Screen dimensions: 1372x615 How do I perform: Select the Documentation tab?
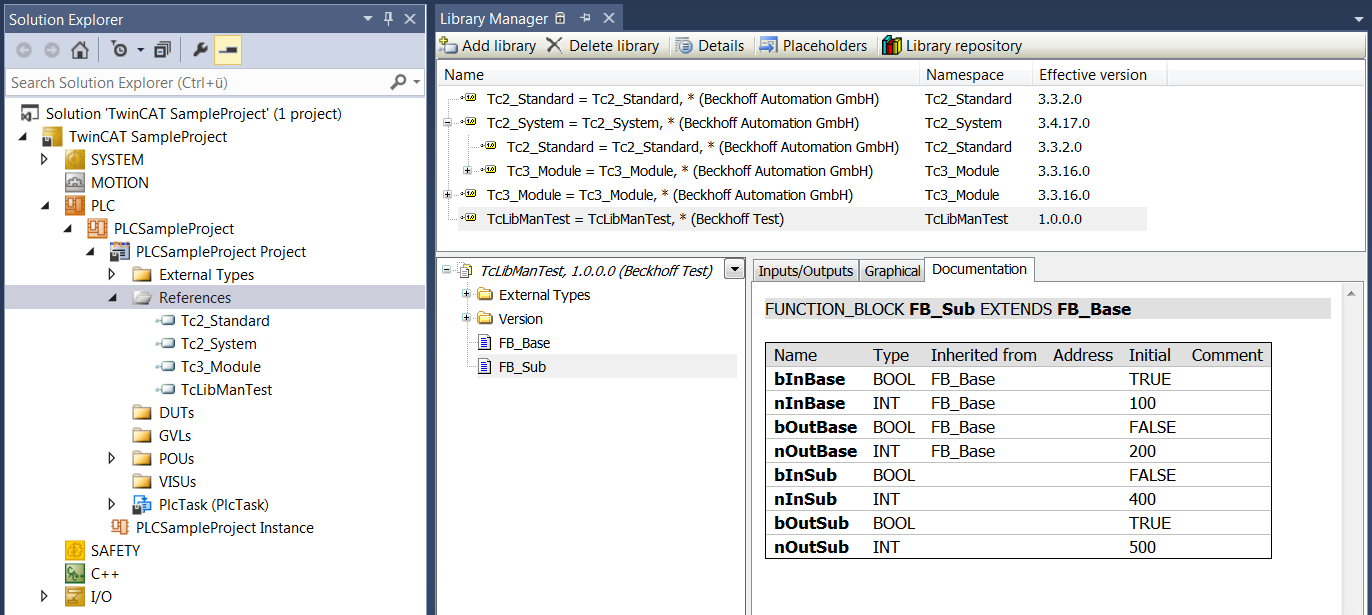(x=979, y=269)
